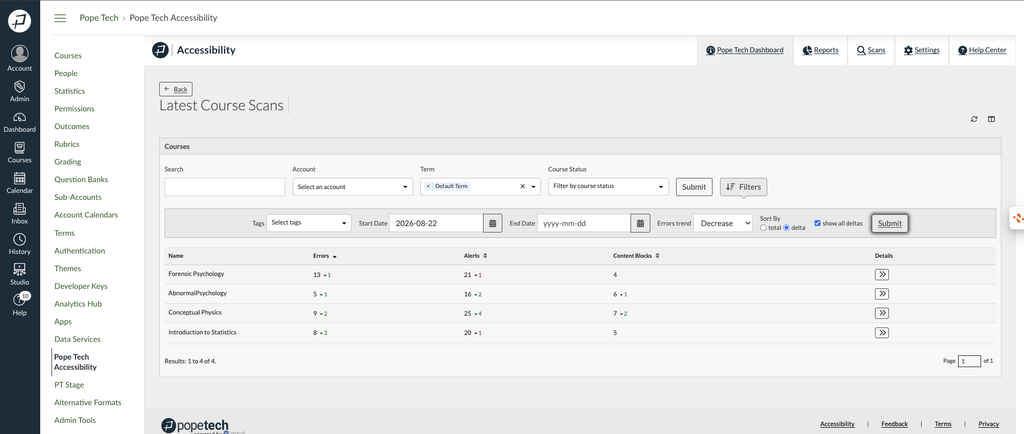
Task: Click the orange floating widget at right edge
Action: [1017, 218]
